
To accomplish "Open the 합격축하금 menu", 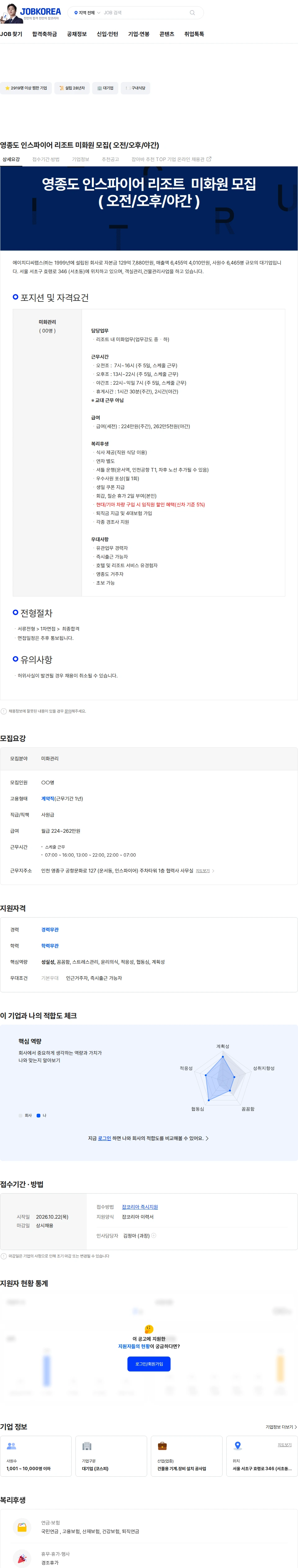I will [44, 34].
